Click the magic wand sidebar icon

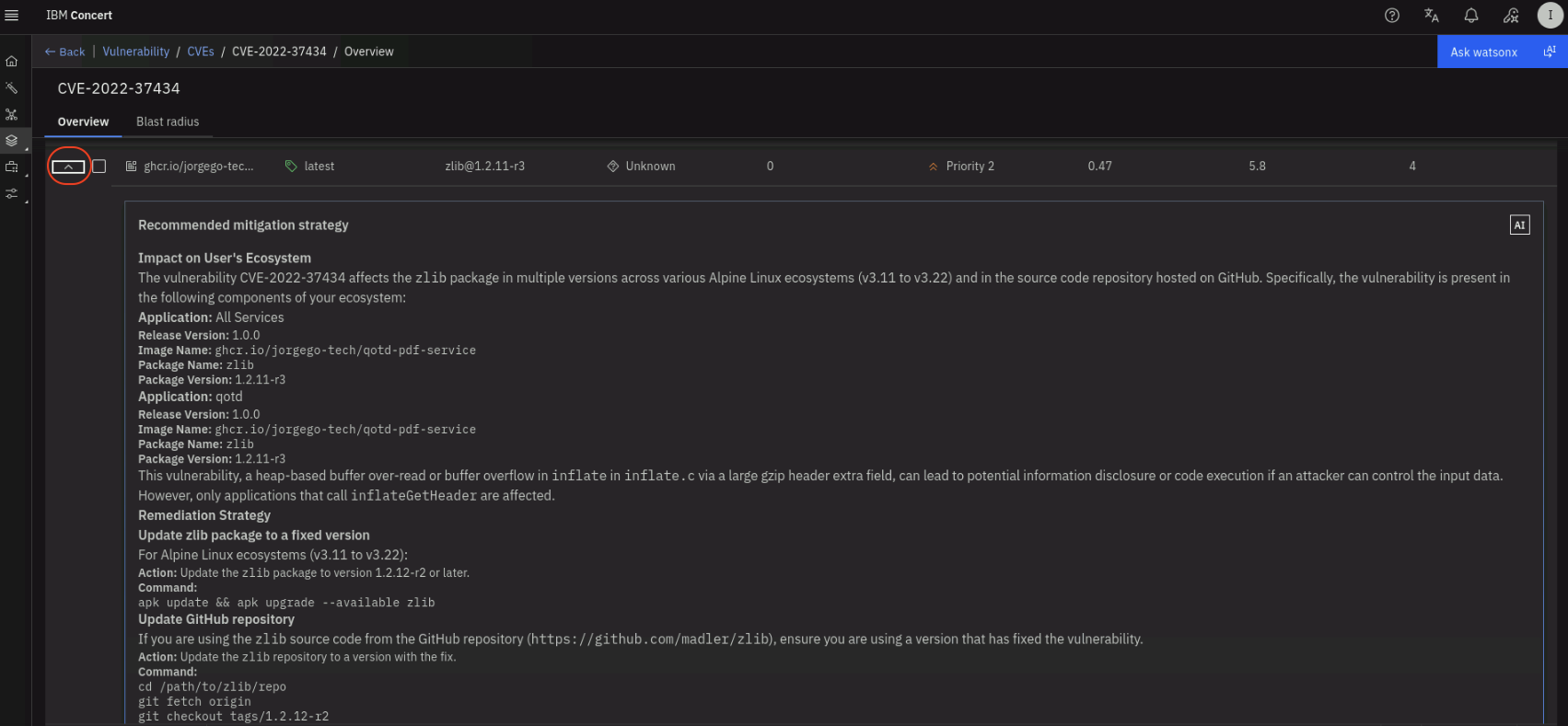tap(12, 88)
